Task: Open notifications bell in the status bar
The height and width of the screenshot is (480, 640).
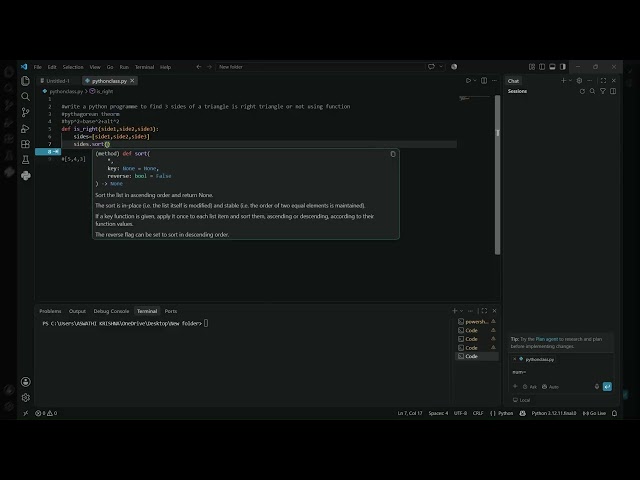Action: [614, 413]
